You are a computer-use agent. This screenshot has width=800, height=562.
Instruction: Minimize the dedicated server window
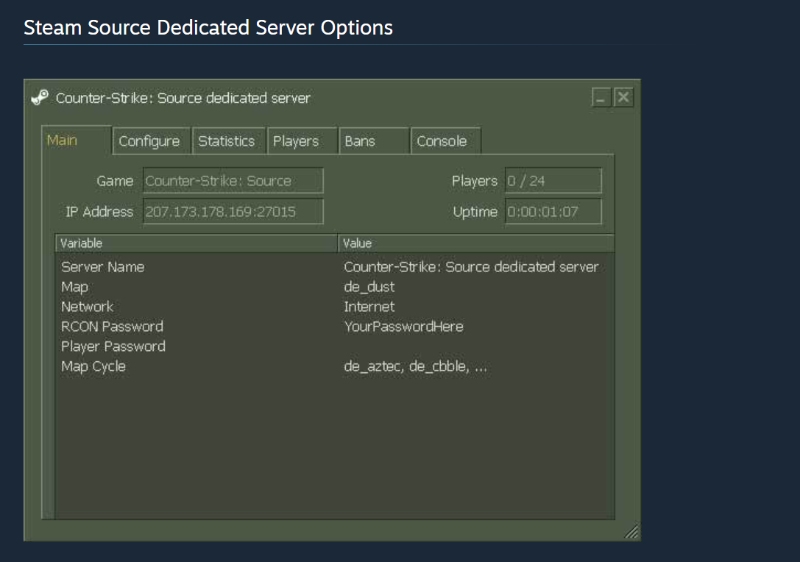tap(600, 98)
